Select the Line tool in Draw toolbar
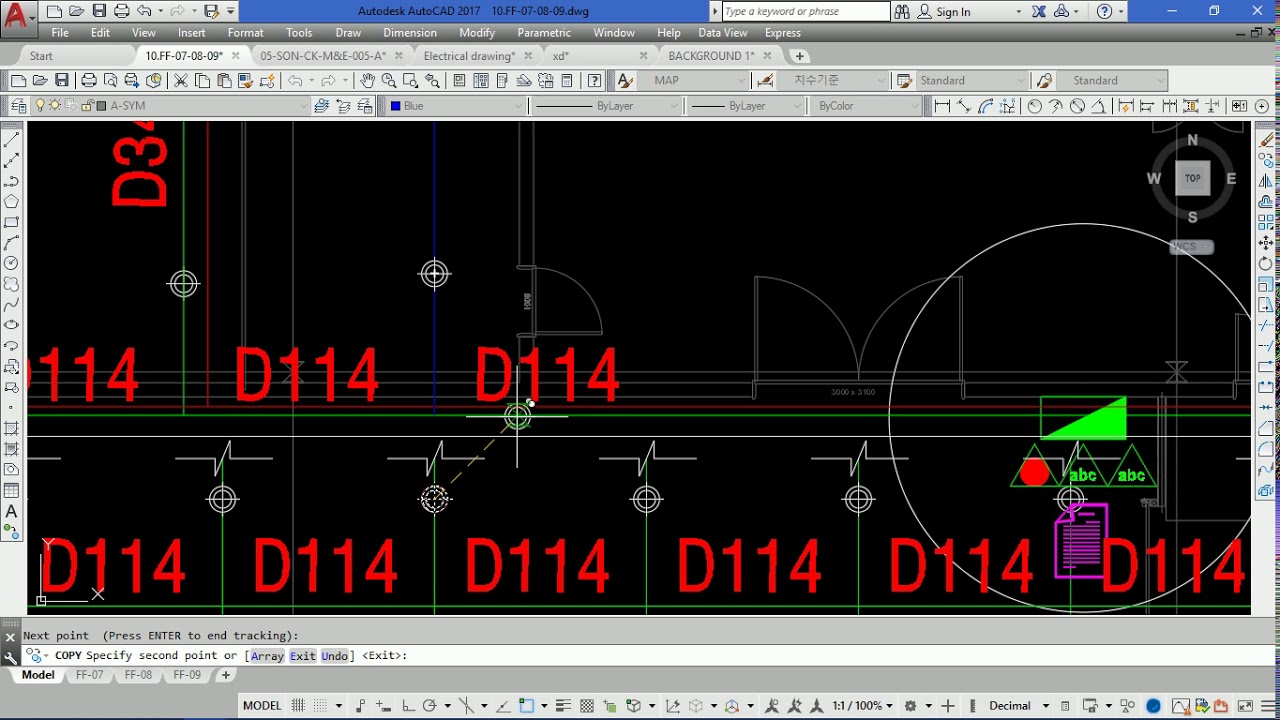This screenshot has width=1280, height=720. click(x=12, y=140)
